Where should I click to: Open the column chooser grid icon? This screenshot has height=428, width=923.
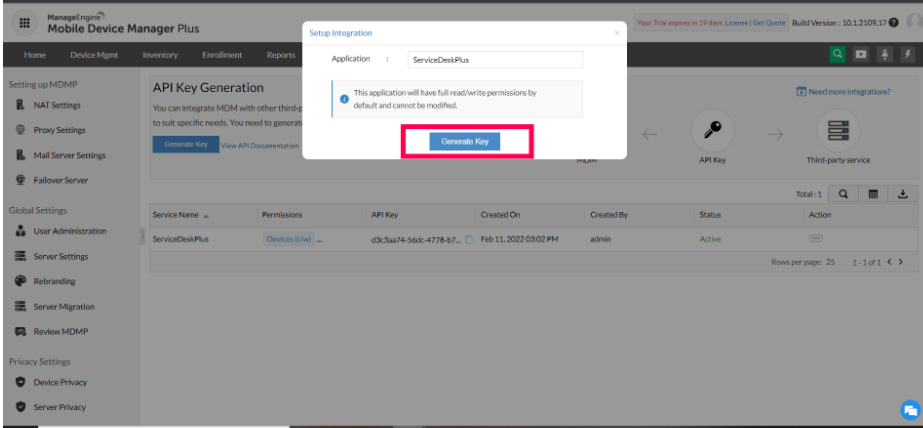click(x=873, y=194)
